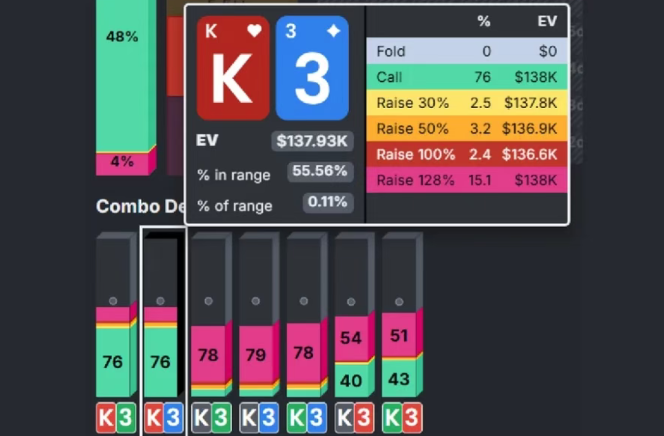Click the bar showing 54 raise percent

pyautogui.click(x=353, y=339)
